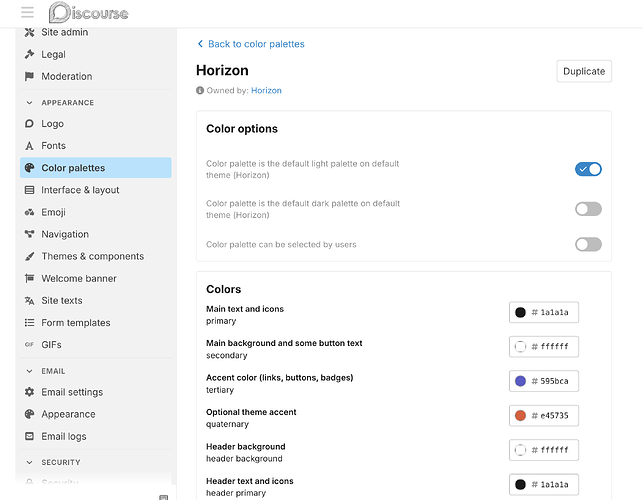
Task: Click the back chevron arrow icon
Action: 200,43
